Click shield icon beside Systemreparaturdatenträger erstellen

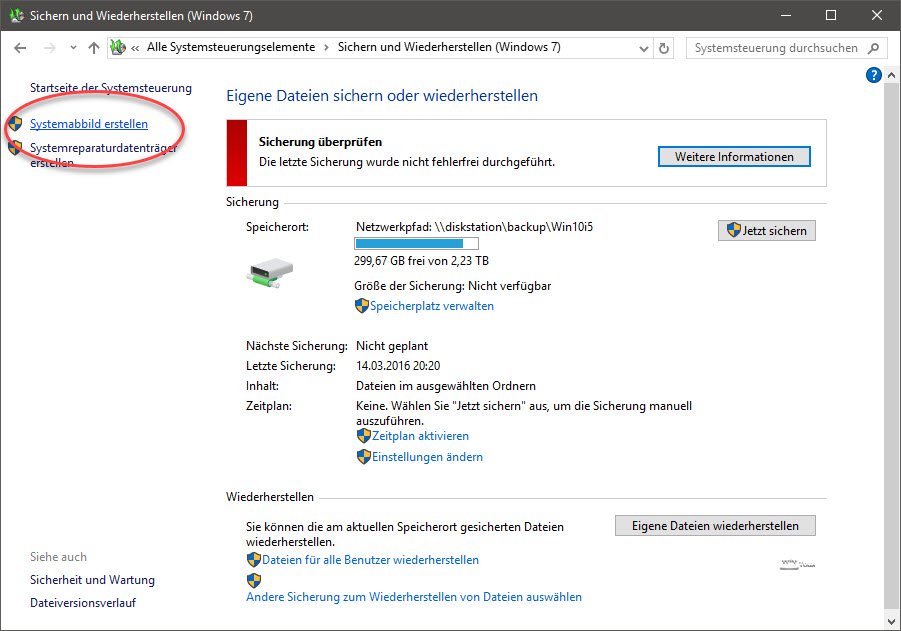16,148
